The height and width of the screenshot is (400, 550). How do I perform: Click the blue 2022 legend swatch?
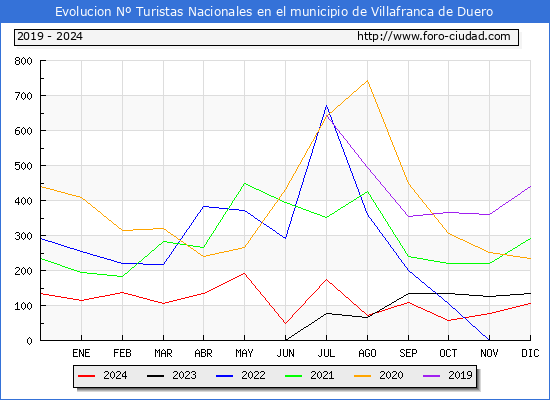[x=224, y=376]
